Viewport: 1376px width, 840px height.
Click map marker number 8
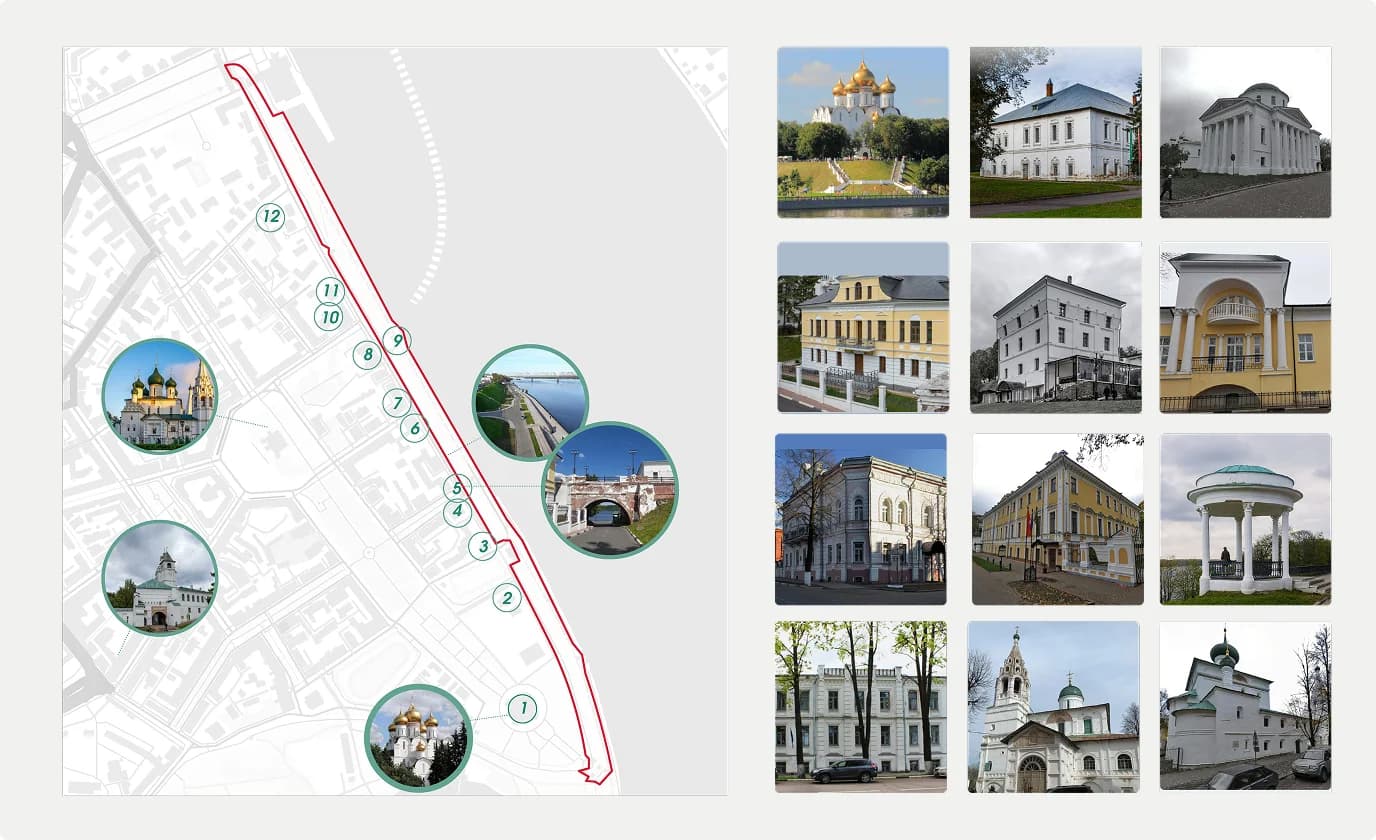(x=367, y=354)
